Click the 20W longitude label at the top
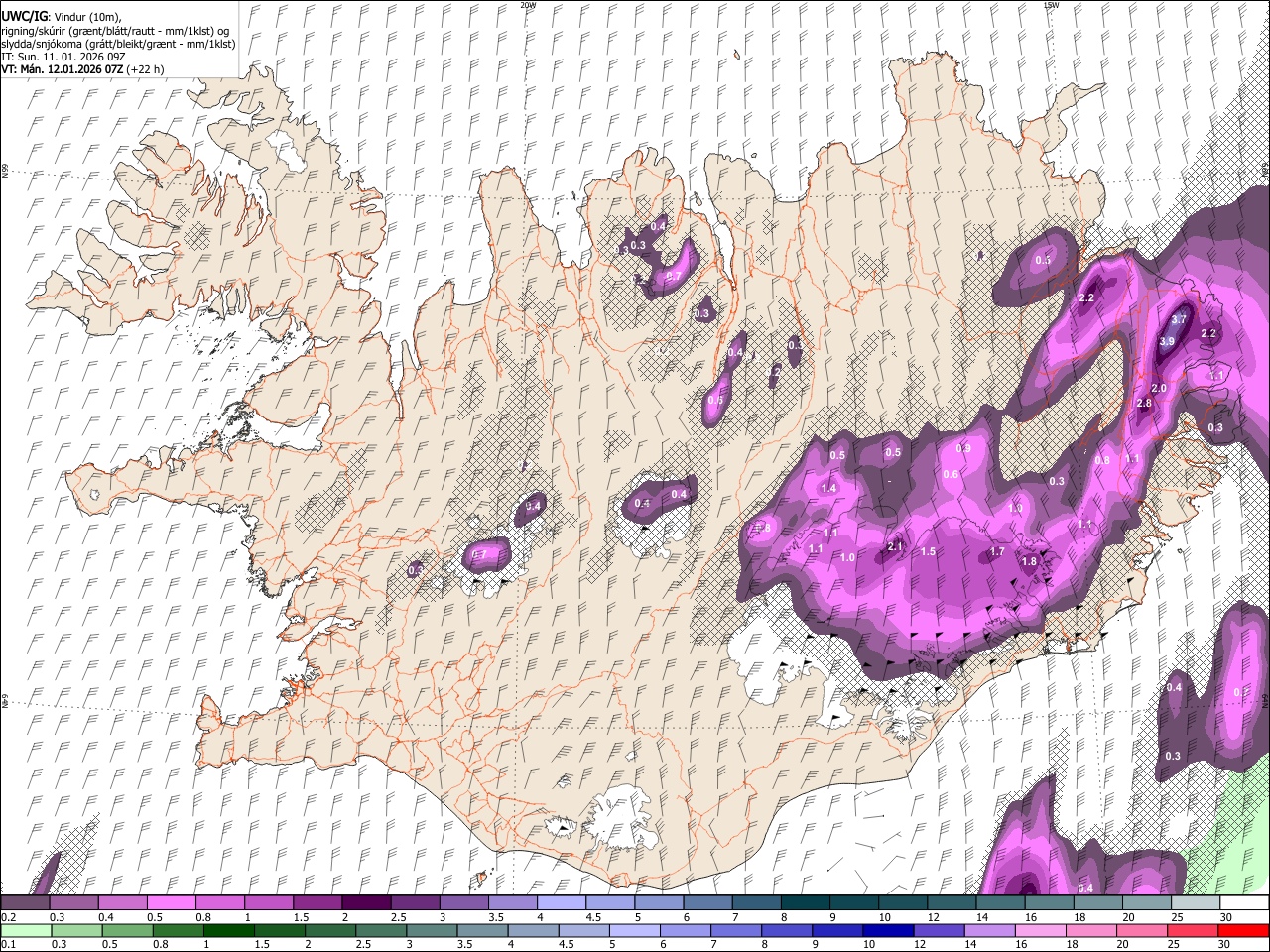Image resolution: width=1270 pixels, height=952 pixels. point(528,5)
